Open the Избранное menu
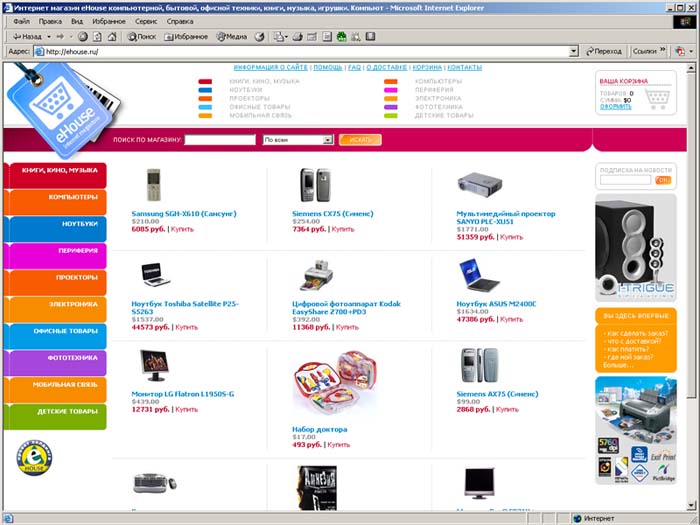The image size is (700, 525). pyautogui.click(x=109, y=21)
